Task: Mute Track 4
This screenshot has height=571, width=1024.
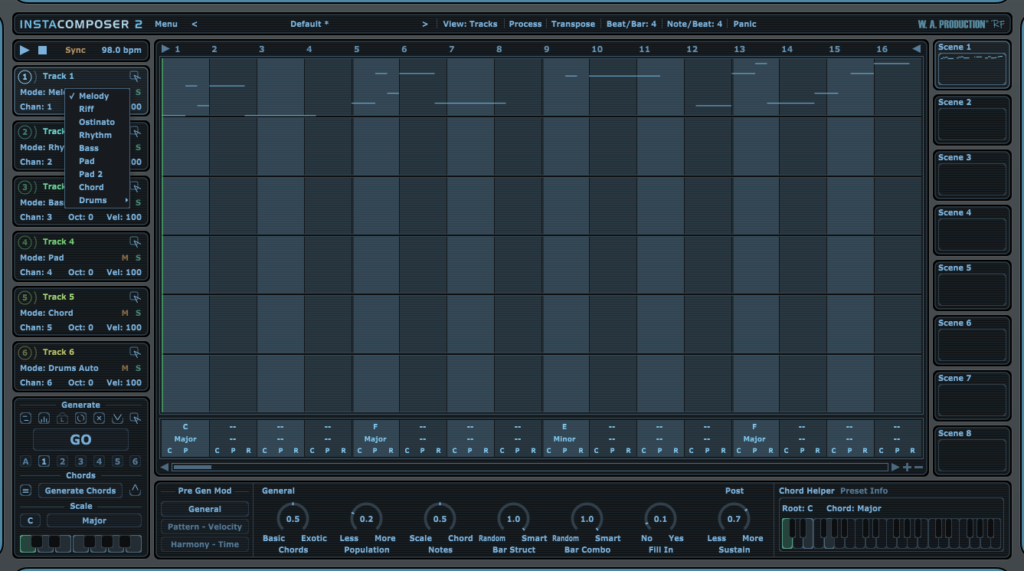Action: (x=125, y=258)
